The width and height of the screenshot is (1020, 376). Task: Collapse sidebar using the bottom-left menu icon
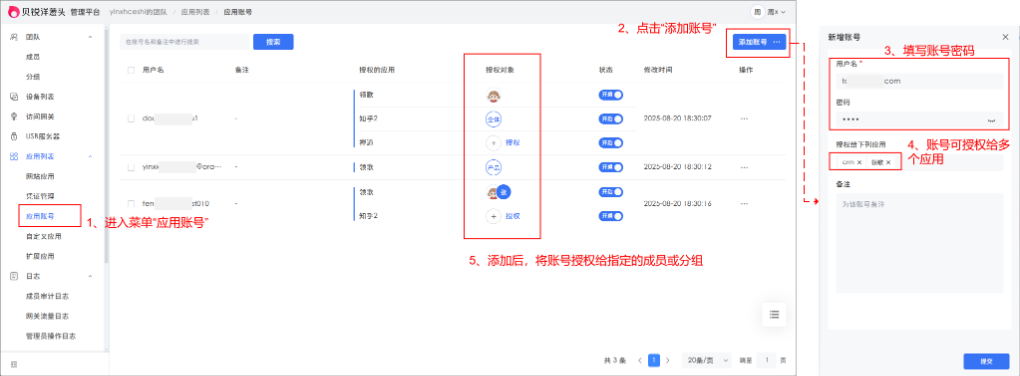(14, 364)
